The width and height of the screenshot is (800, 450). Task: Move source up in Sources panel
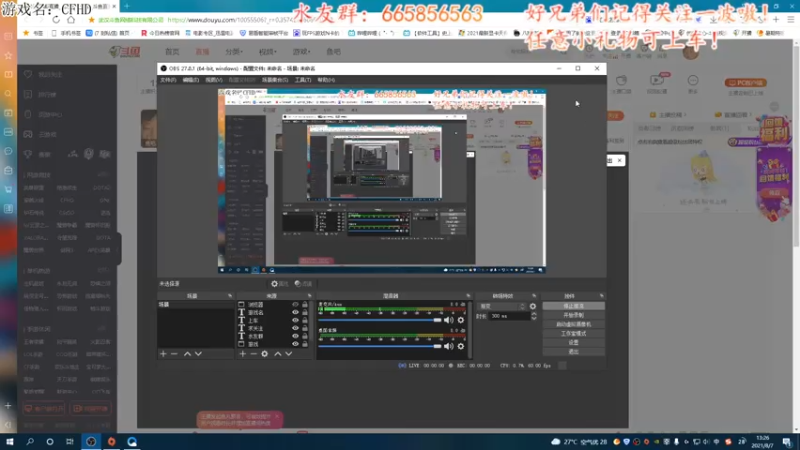tap(278, 354)
